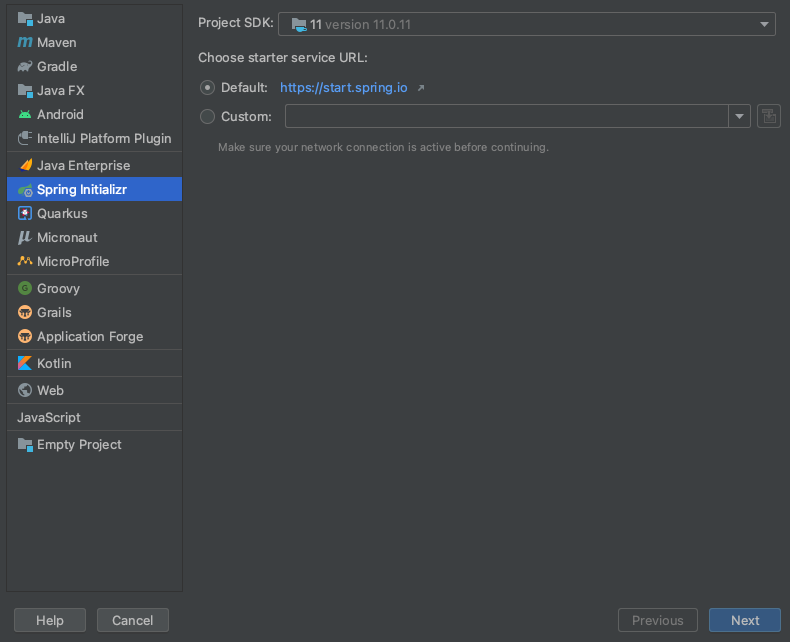This screenshot has height=642, width=790.
Task: Click the Web globe icon
Action: point(25,391)
